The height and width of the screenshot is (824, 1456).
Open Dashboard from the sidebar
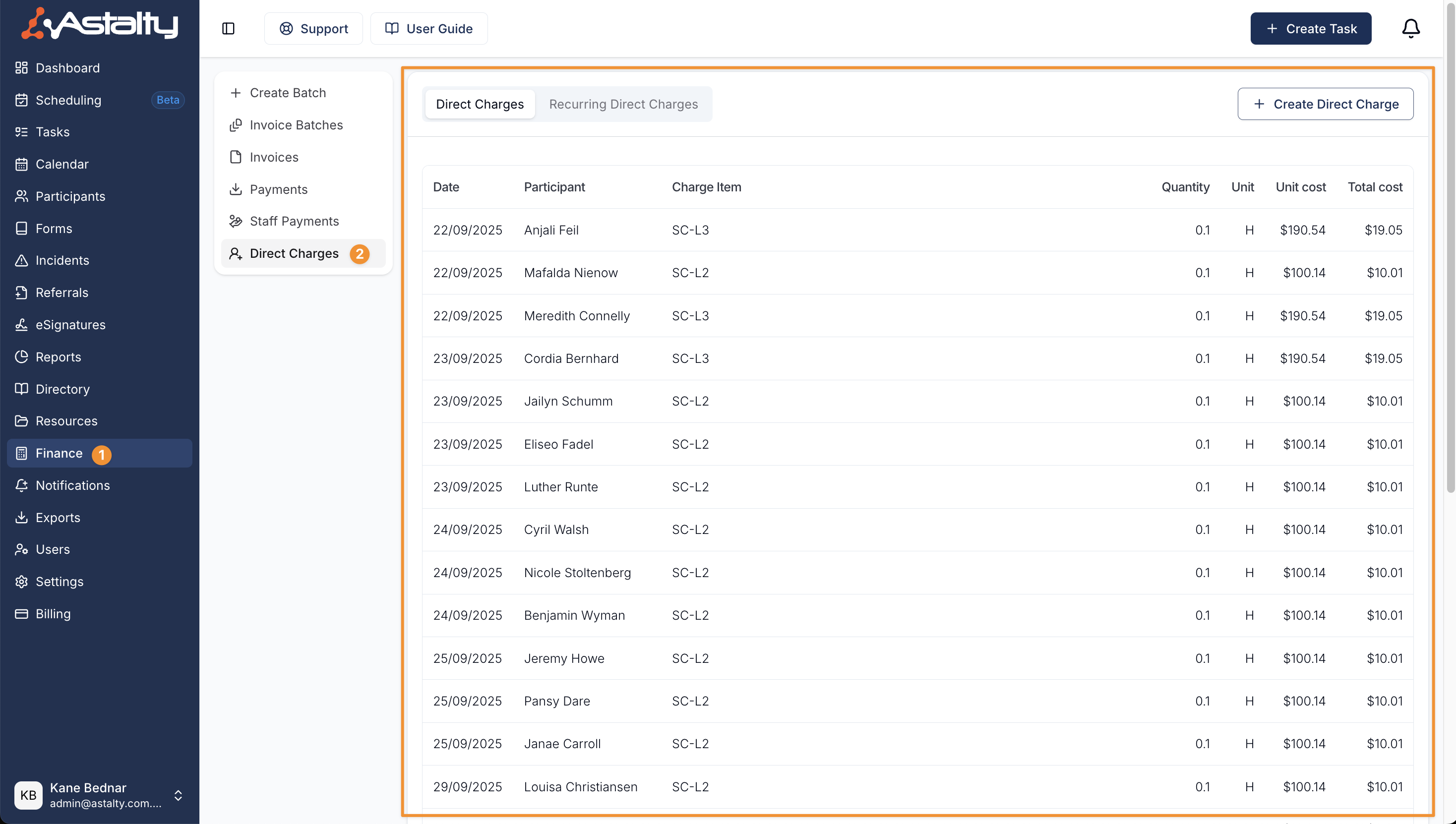(67, 68)
